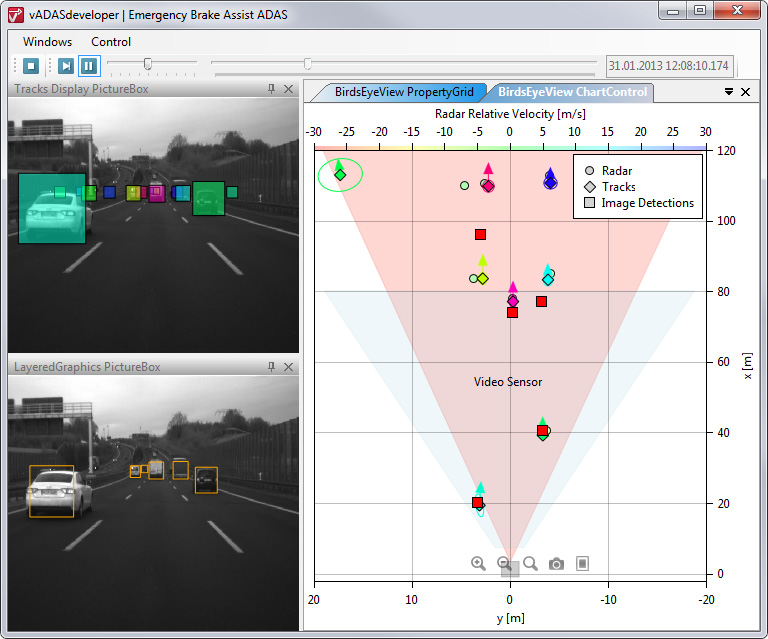Click the blue track box in Tracks Display

pos(110,192)
